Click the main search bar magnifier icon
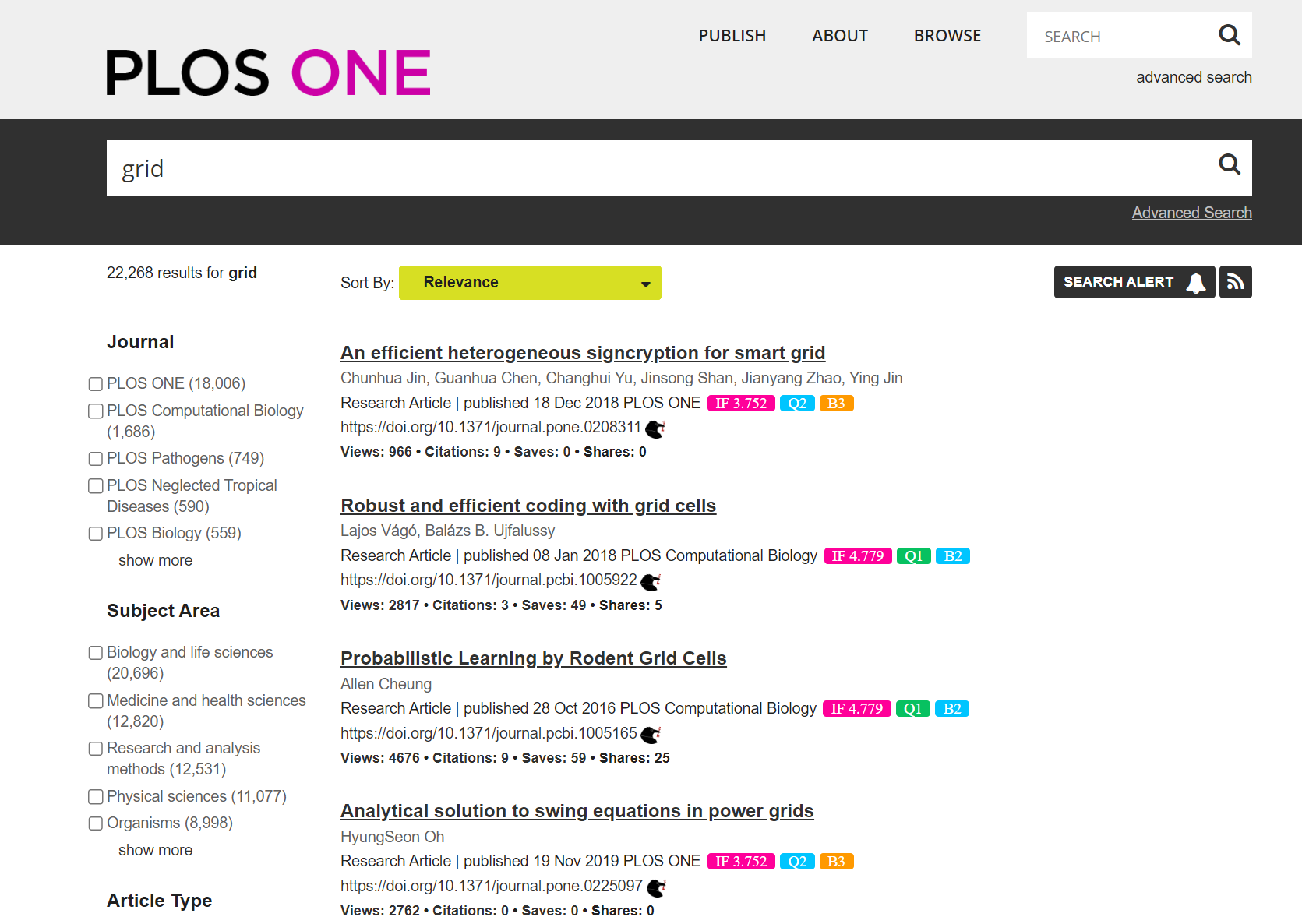The width and height of the screenshot is (1302, 924). 1229,164
